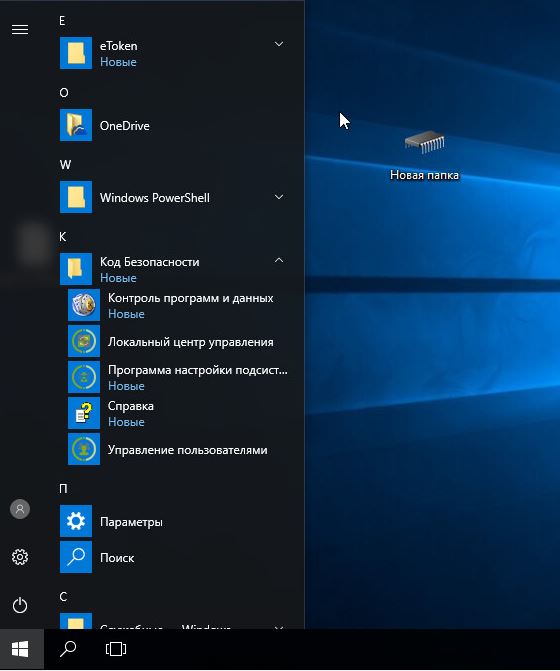This screenshot has height=671, width=560.
Task: Click the Код Безопасности label text
Action: point(149,261)
